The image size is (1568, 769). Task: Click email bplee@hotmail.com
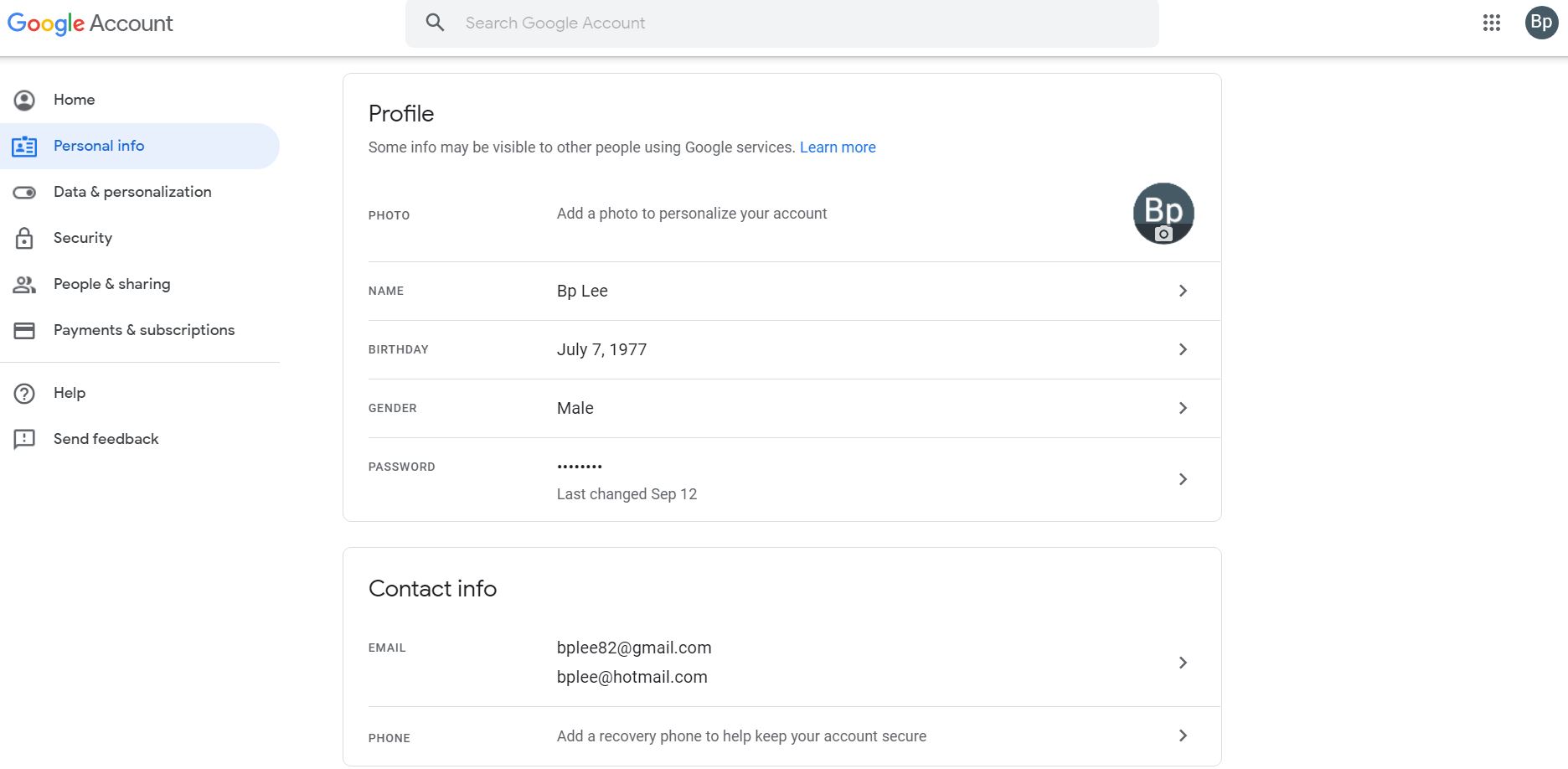point(632,677)
